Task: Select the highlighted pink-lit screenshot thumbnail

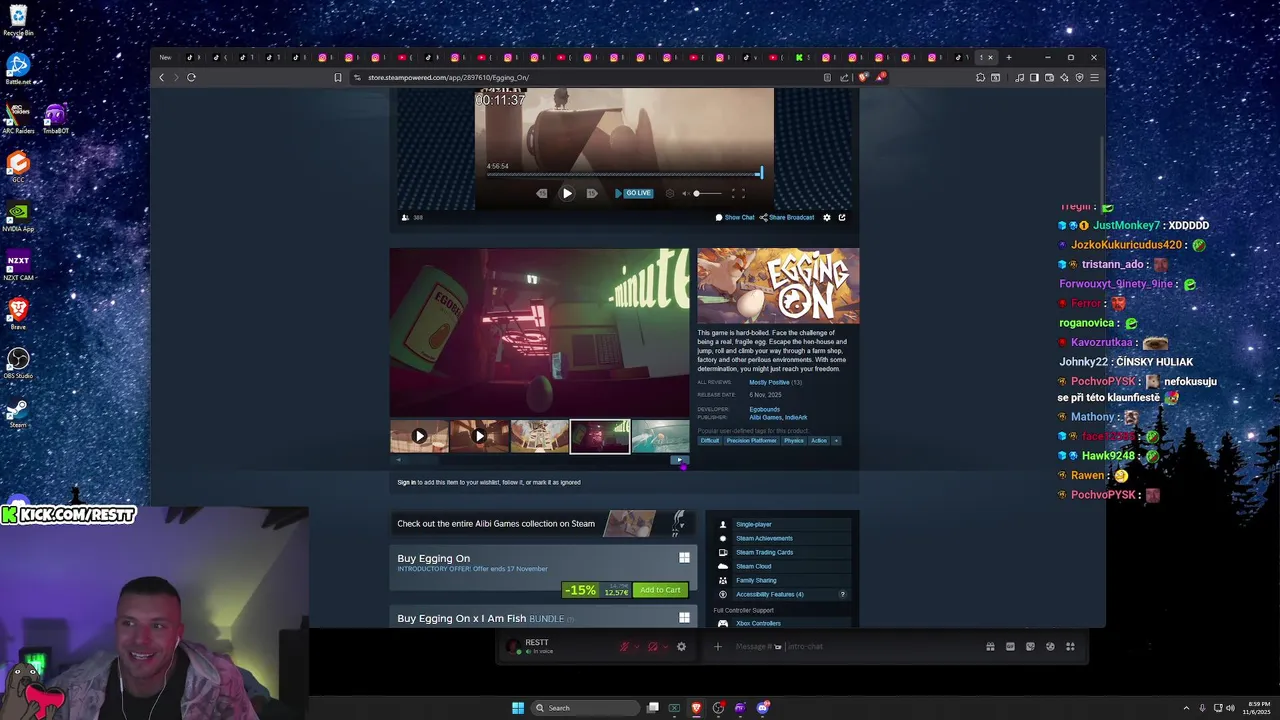Action: pyautogui.click(x=600, y=436)
